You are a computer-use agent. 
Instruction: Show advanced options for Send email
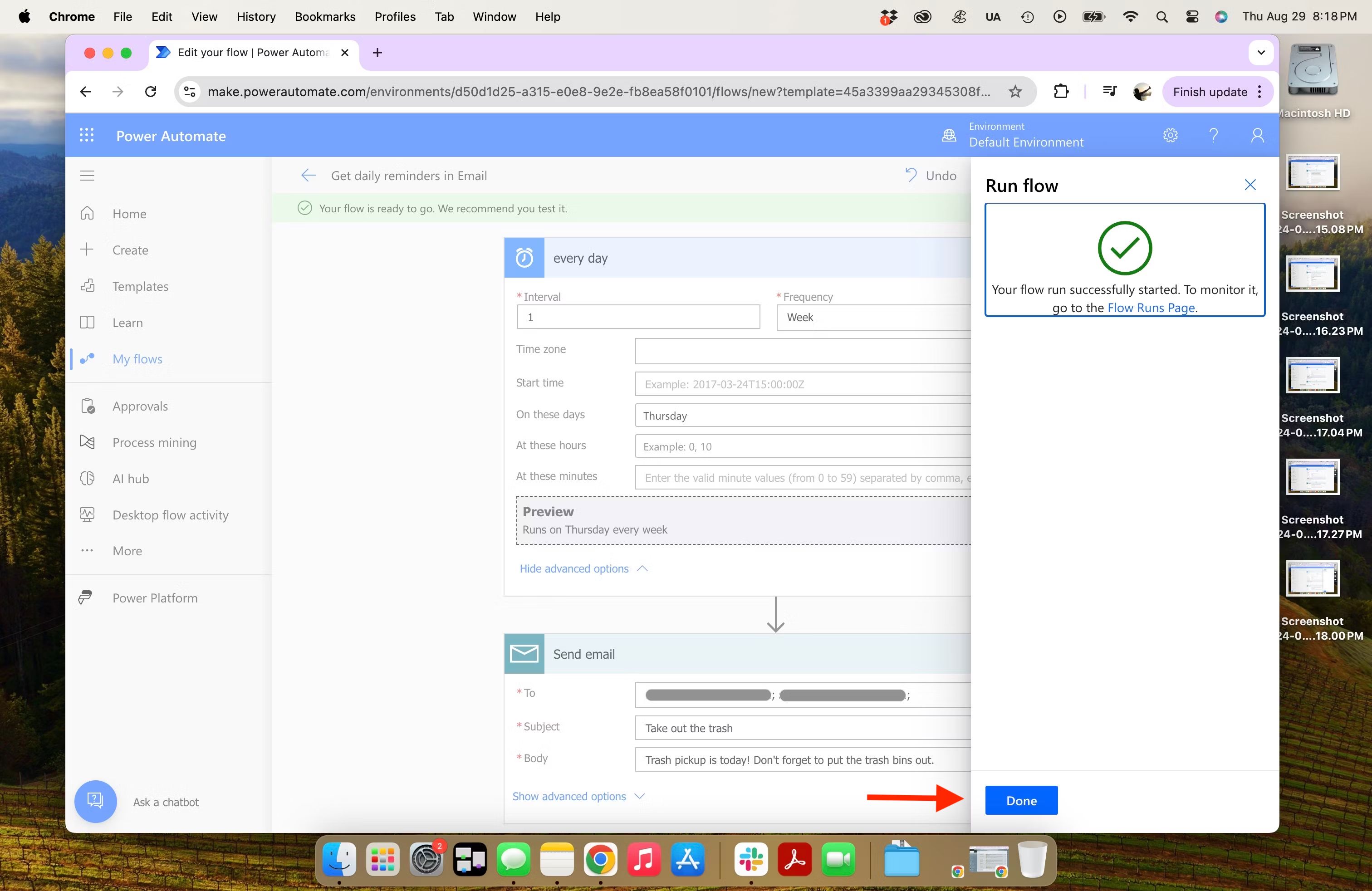coord(578,796)
